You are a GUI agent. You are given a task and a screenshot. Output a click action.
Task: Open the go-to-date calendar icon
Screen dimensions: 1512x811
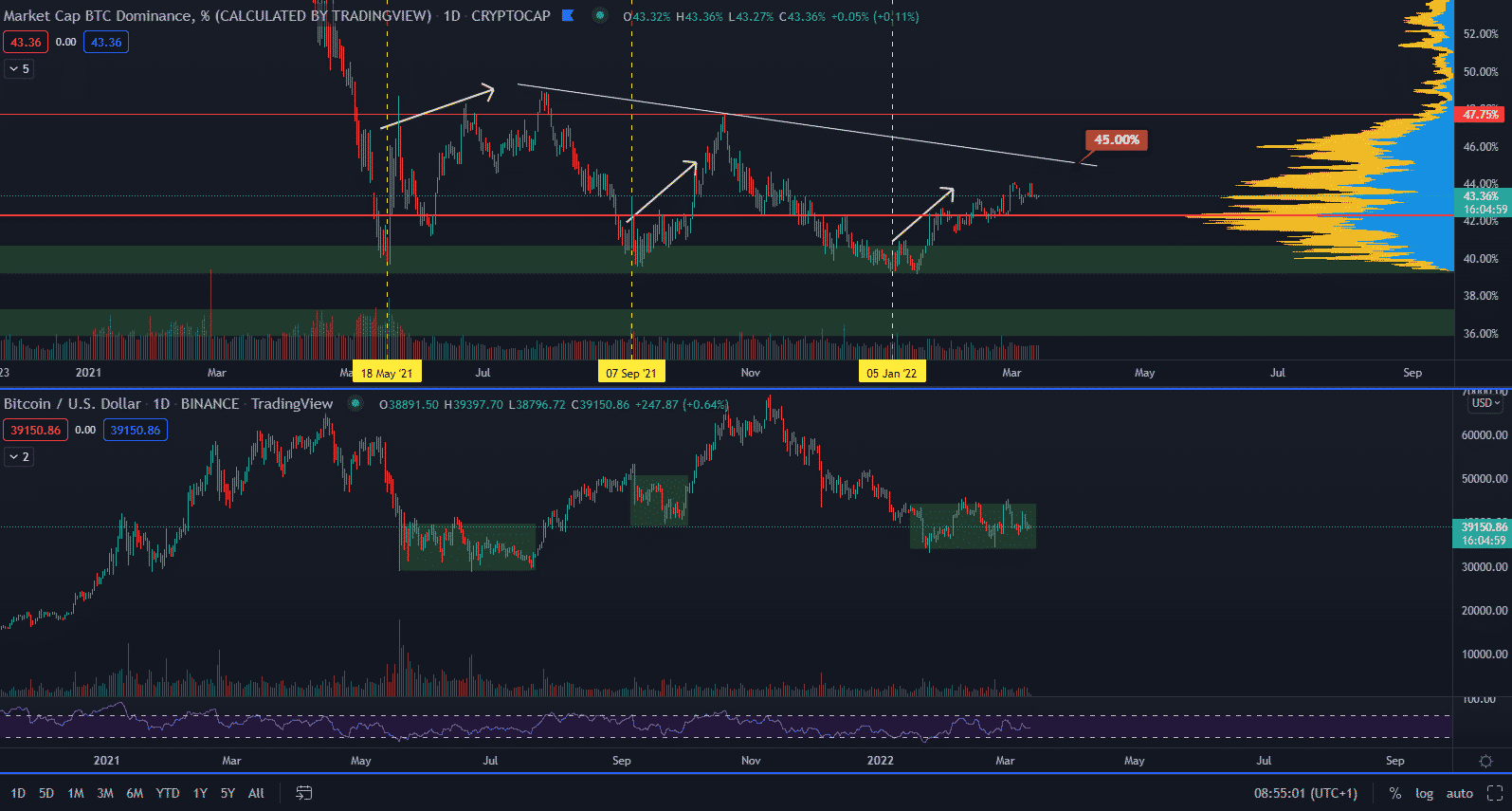304,793
